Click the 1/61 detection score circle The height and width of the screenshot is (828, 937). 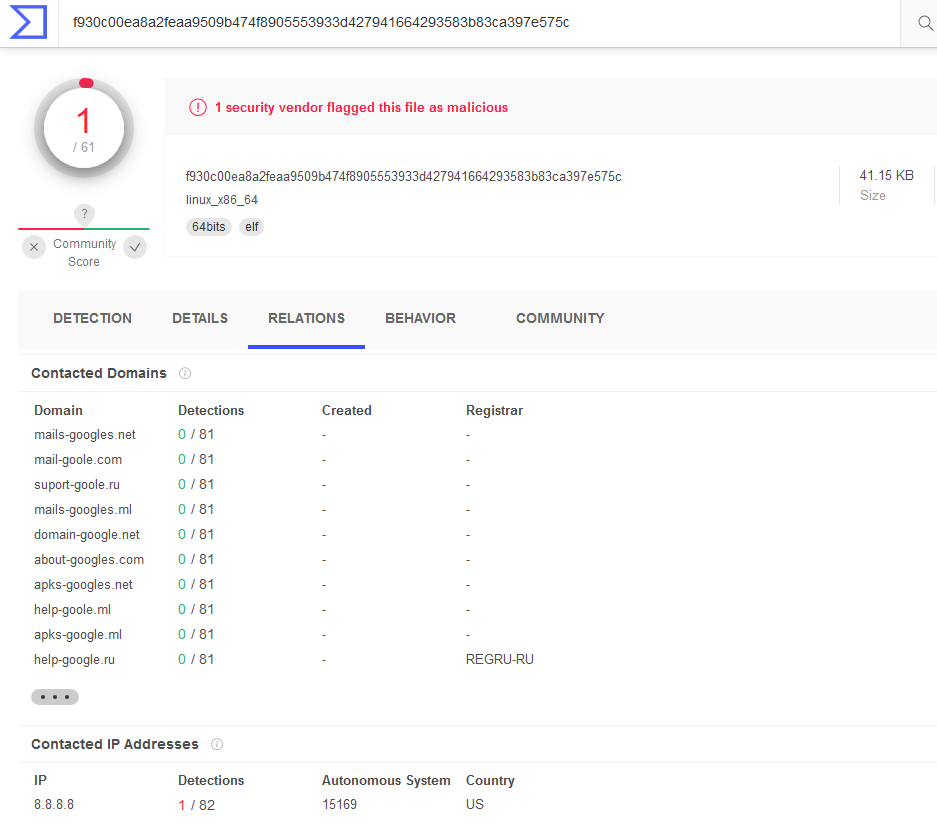point(84,128)
